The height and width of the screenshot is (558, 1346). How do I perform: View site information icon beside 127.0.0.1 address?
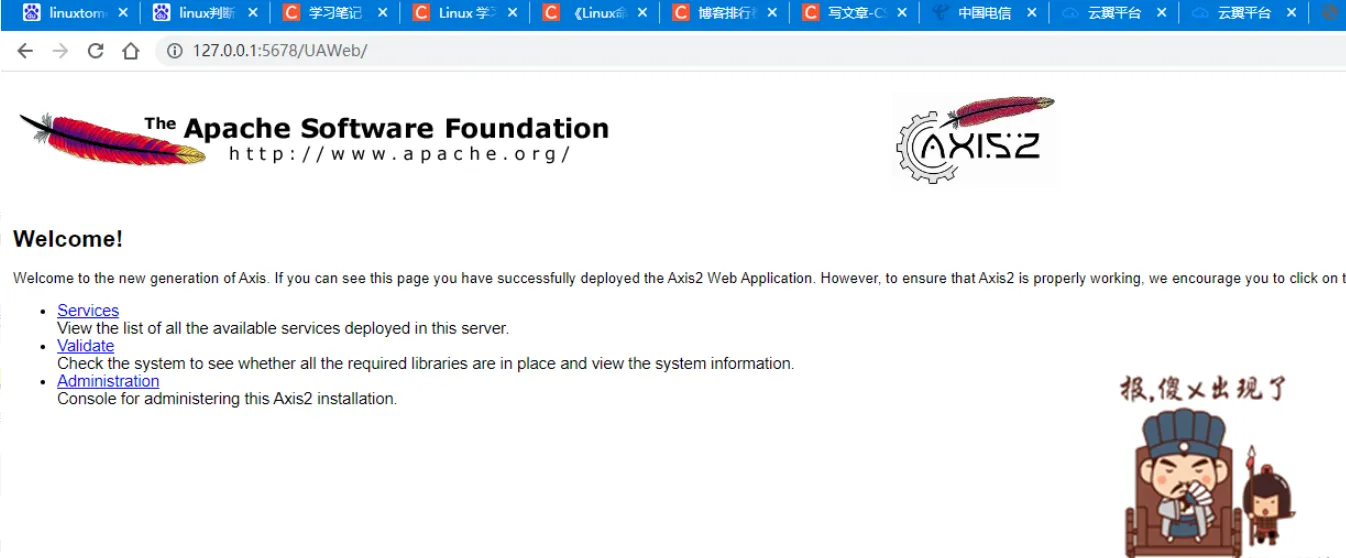click(x=175, y=51)
